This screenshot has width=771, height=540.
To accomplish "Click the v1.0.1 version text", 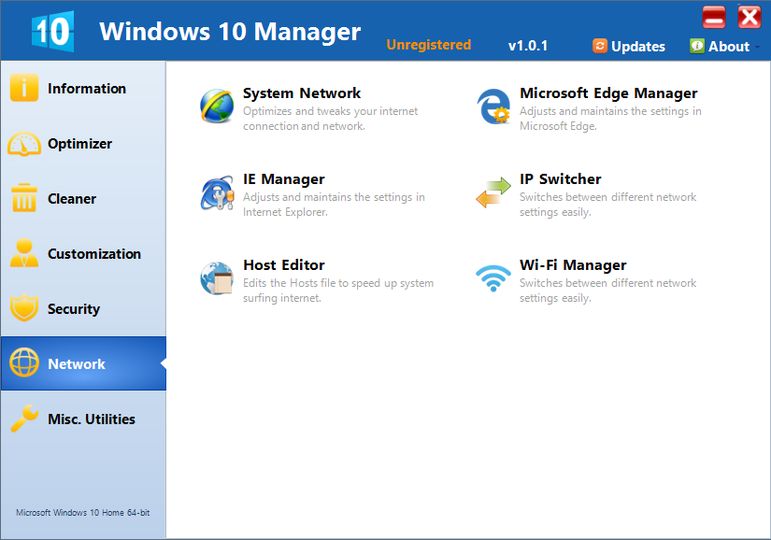I will pos(528,46).
